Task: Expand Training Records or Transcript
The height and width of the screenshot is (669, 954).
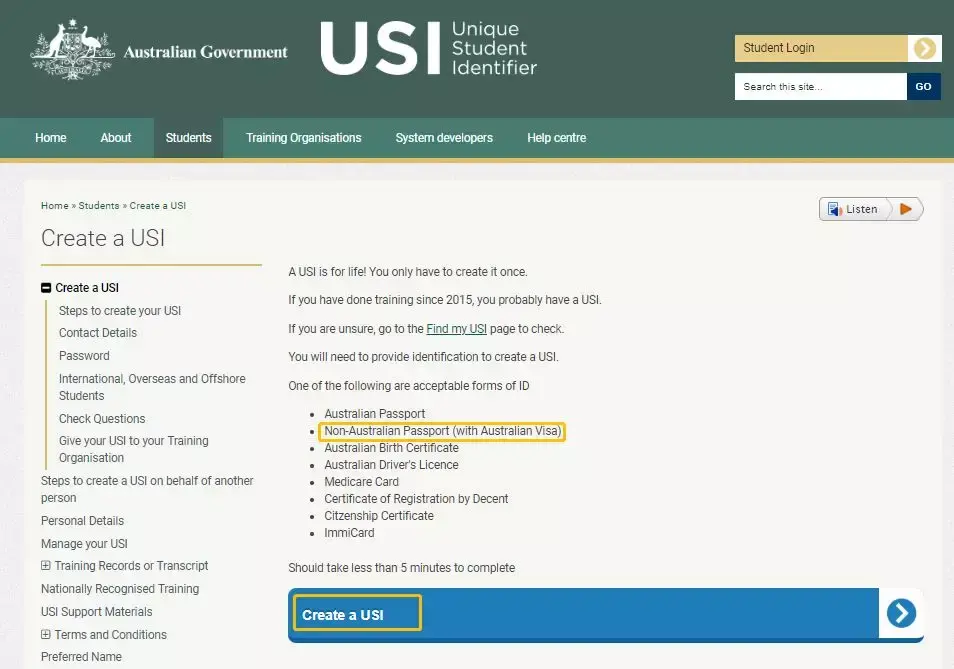Action: 46,566
